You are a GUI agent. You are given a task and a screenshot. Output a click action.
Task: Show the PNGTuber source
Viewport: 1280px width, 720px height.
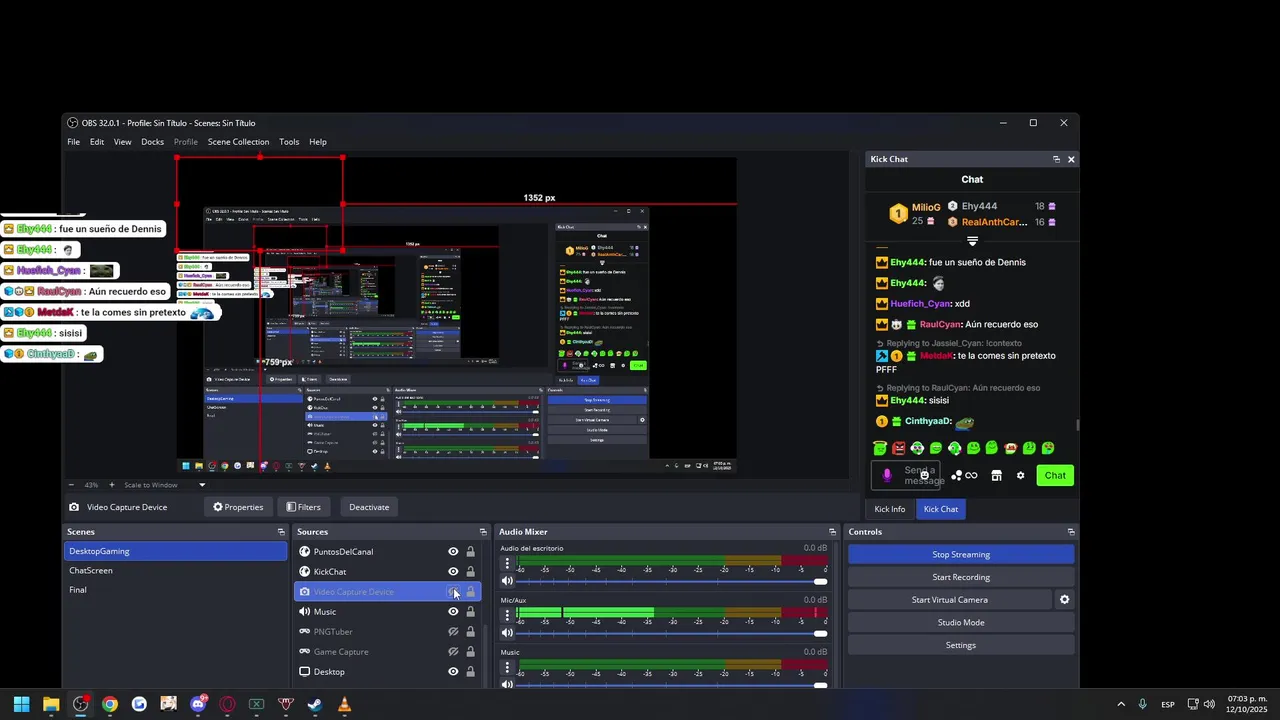[x=453, y=632]
